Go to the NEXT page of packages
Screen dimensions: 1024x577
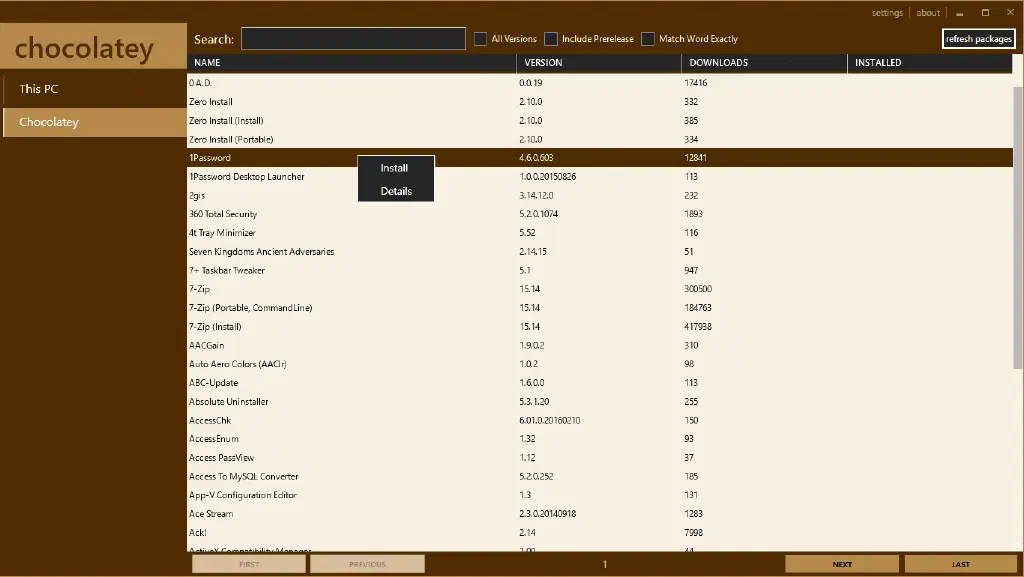(x=842, y=564)
